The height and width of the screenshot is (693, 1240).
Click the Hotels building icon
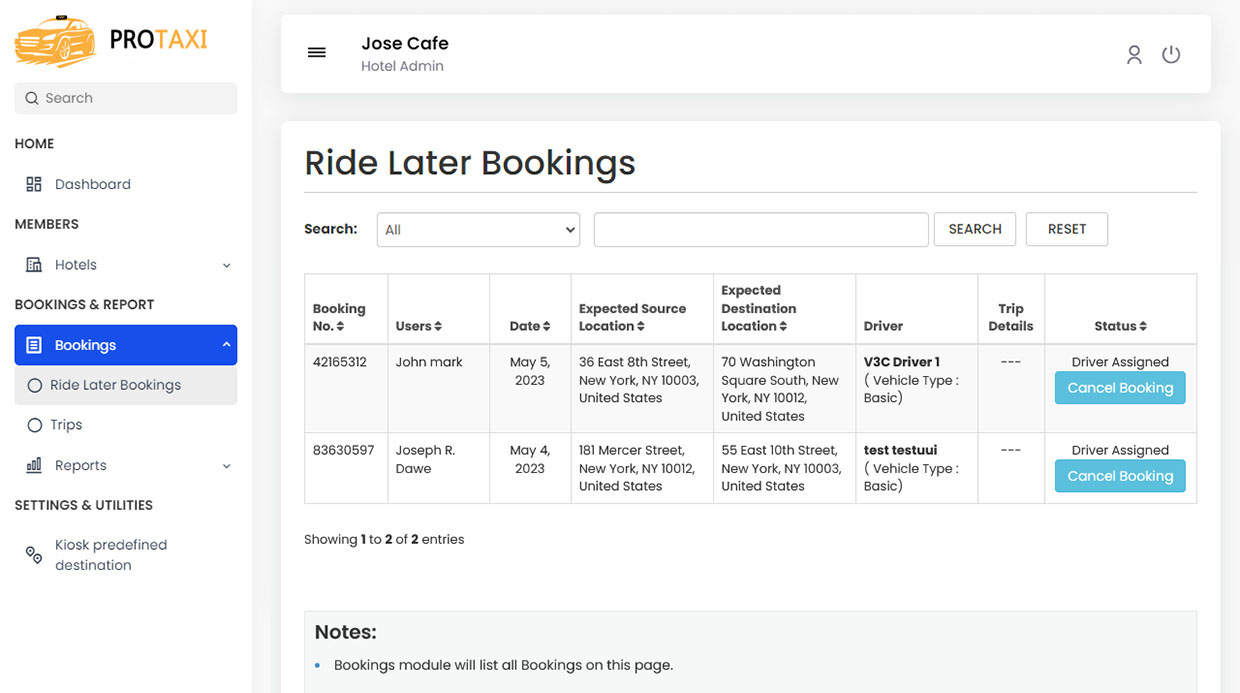pos(34,265)
